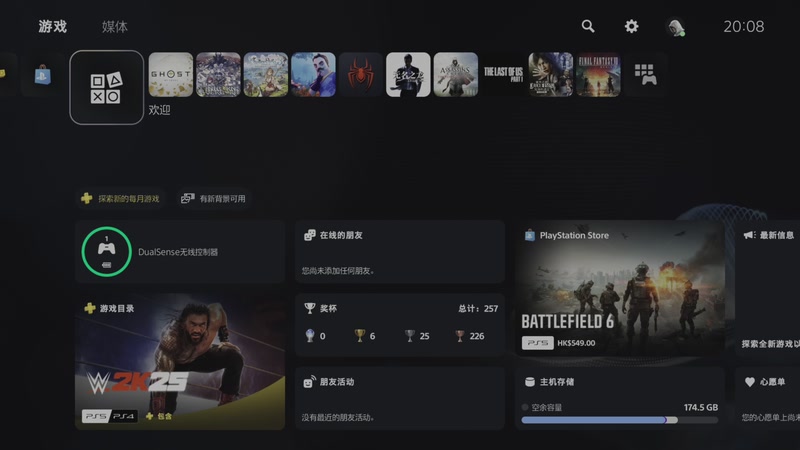Open the 朋友活动 card
Image resolution: width=800 pixels, height=450 pixels.
[400, 398]
